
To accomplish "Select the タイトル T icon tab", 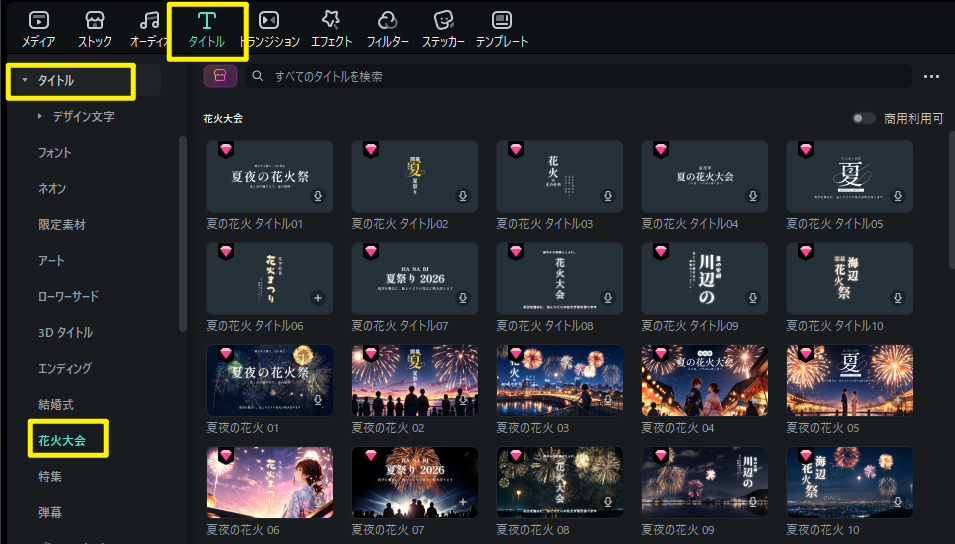I will (x=207, y=21).
